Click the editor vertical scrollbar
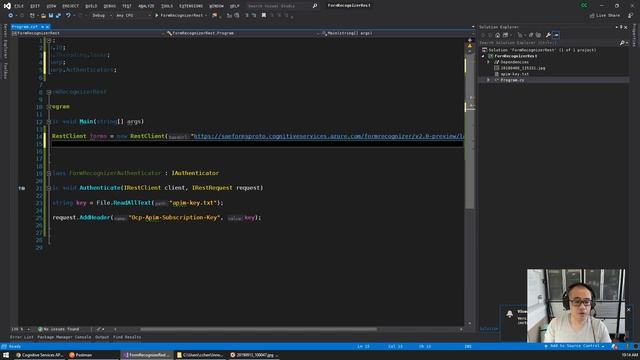640x360 pixels. 470,131
